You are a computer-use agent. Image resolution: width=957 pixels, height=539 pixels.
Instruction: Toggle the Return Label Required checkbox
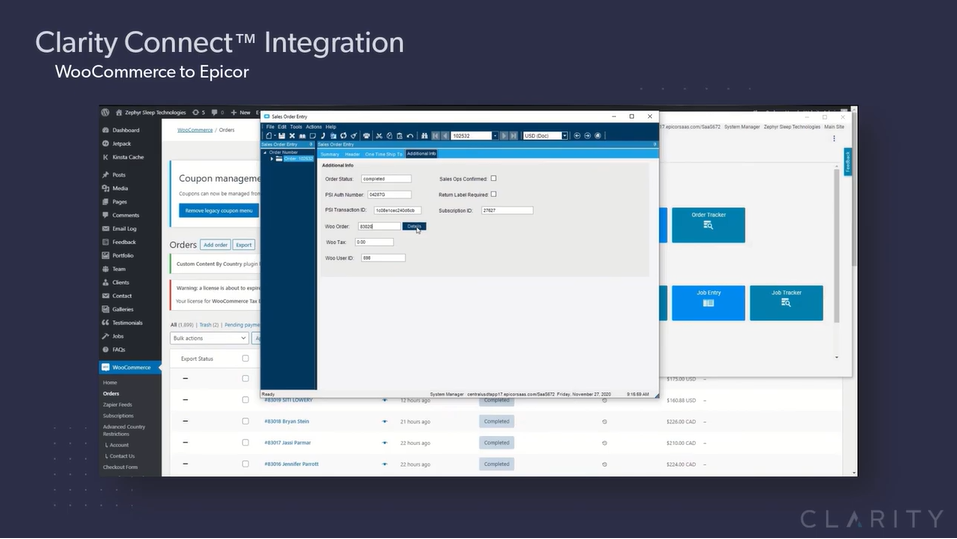pos(494,194)
